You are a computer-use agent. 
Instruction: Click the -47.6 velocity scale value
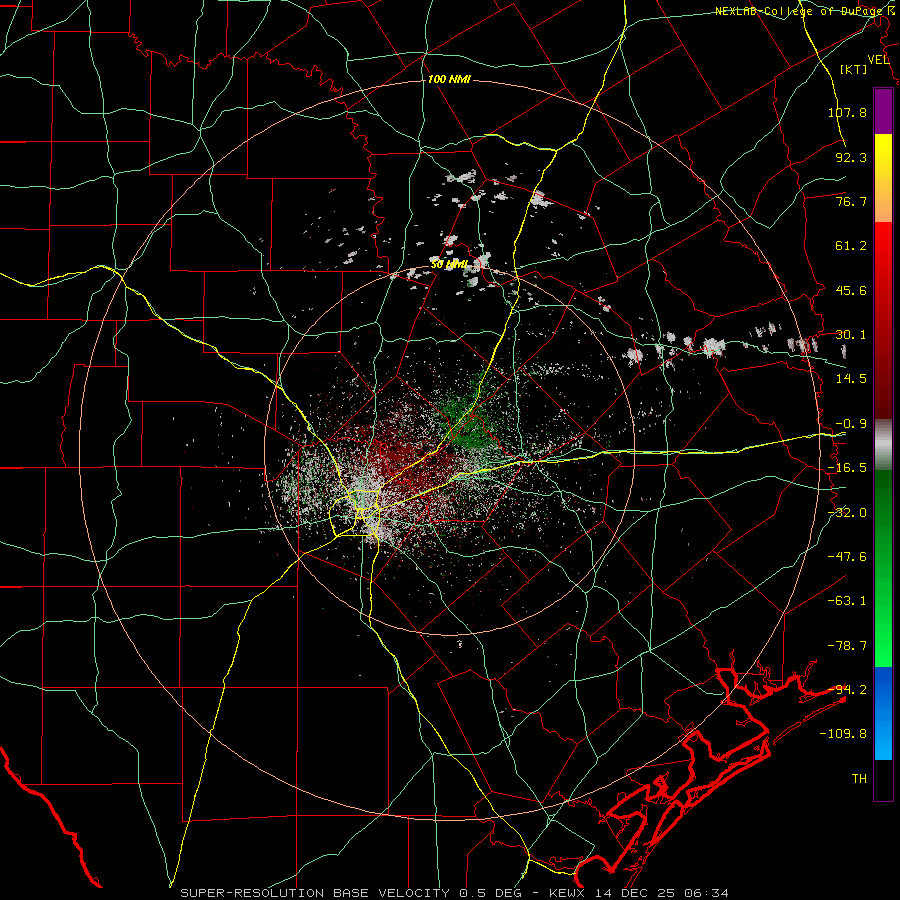[x=847, y=557]
